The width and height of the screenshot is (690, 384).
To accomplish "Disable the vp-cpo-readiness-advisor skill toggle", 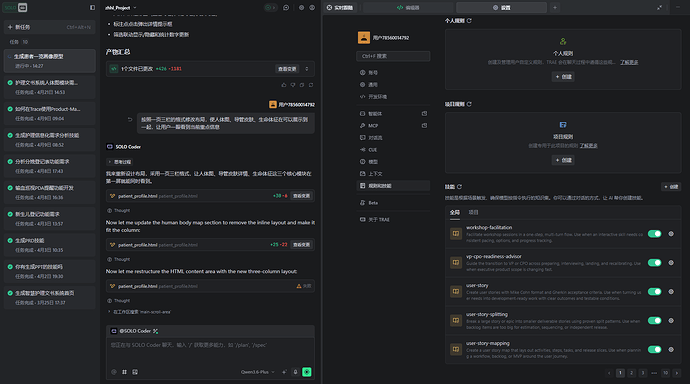I will click(654, 263).
